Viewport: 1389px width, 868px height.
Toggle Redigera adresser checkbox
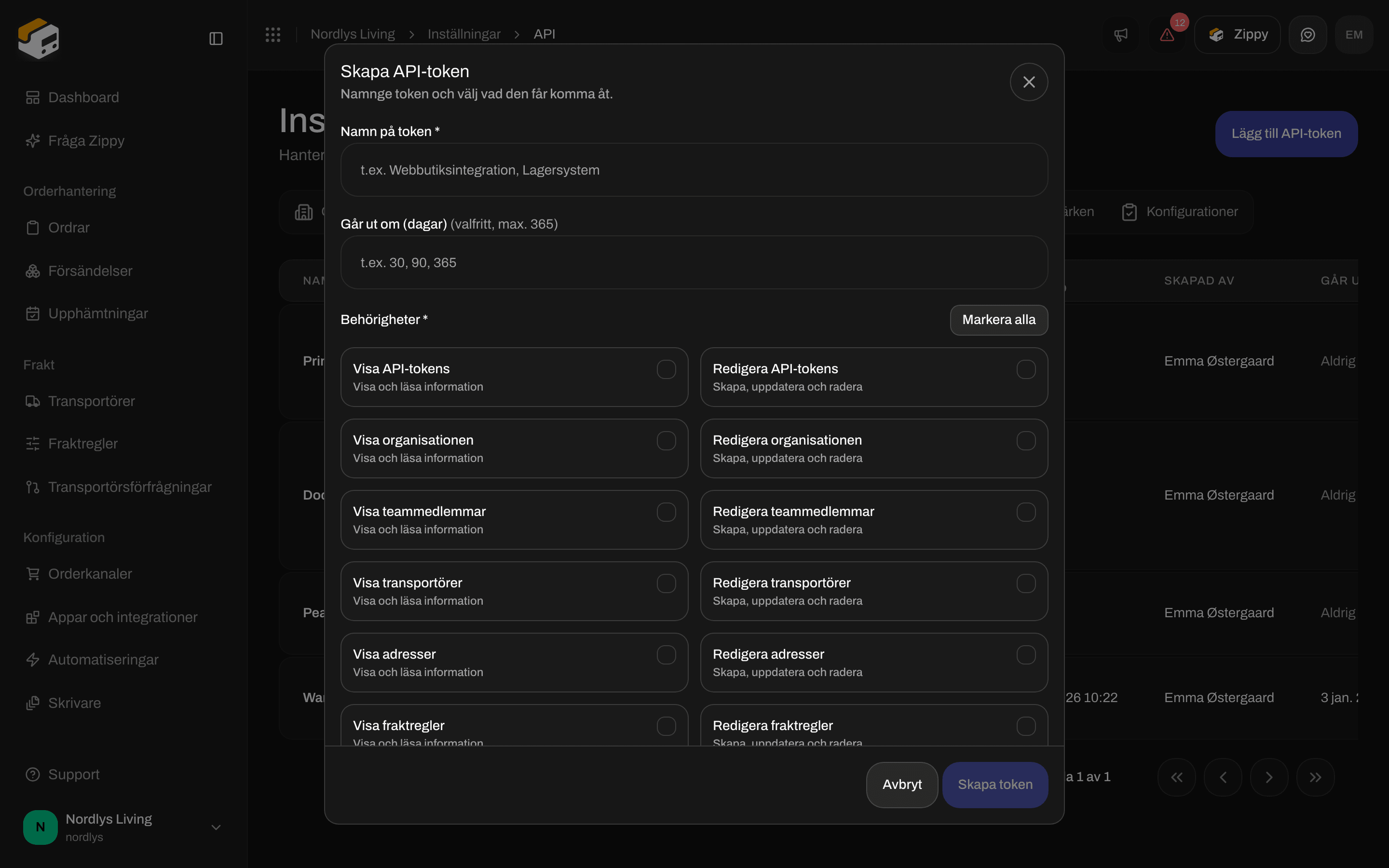click(x=1026, y=655)
